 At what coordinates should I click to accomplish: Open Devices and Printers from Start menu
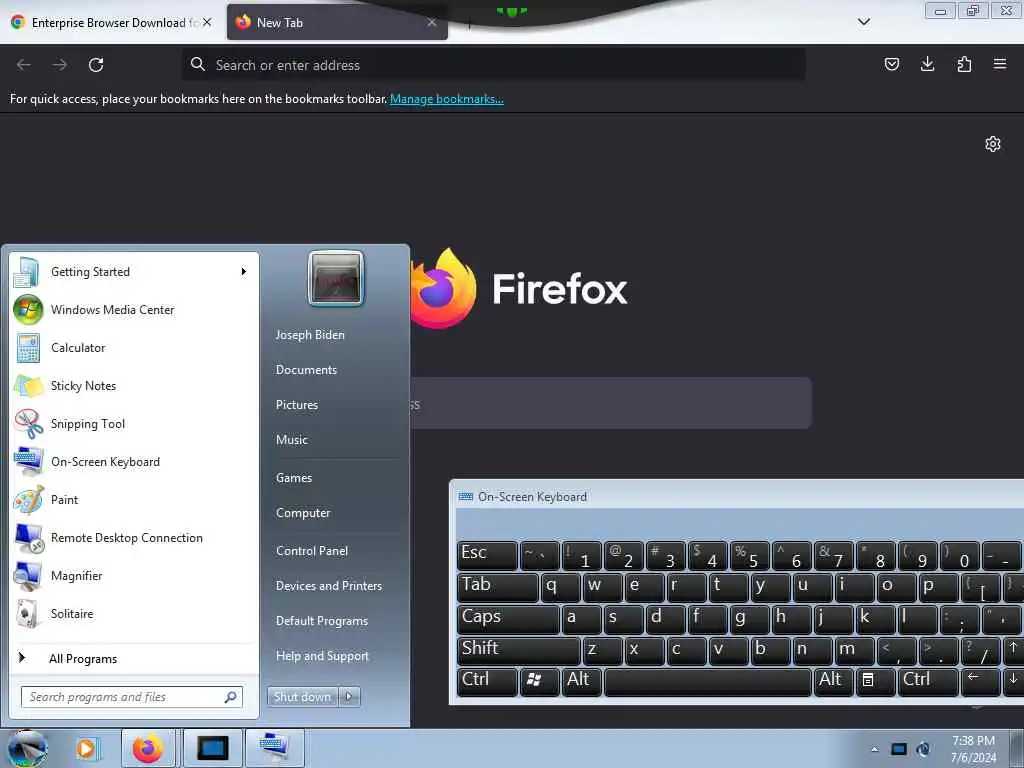(328, 586)
